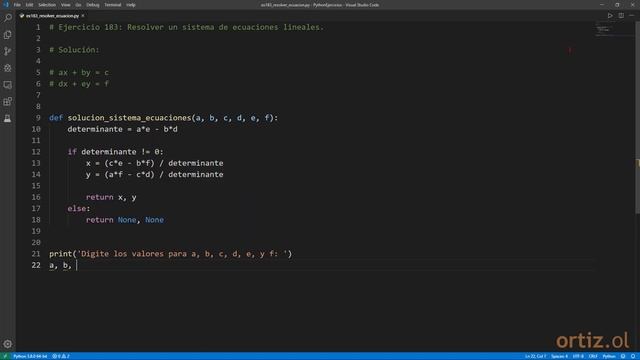Click the 'return x, y' statement
640x360 pixels.
pyautogui.click(x=111, y=197)
